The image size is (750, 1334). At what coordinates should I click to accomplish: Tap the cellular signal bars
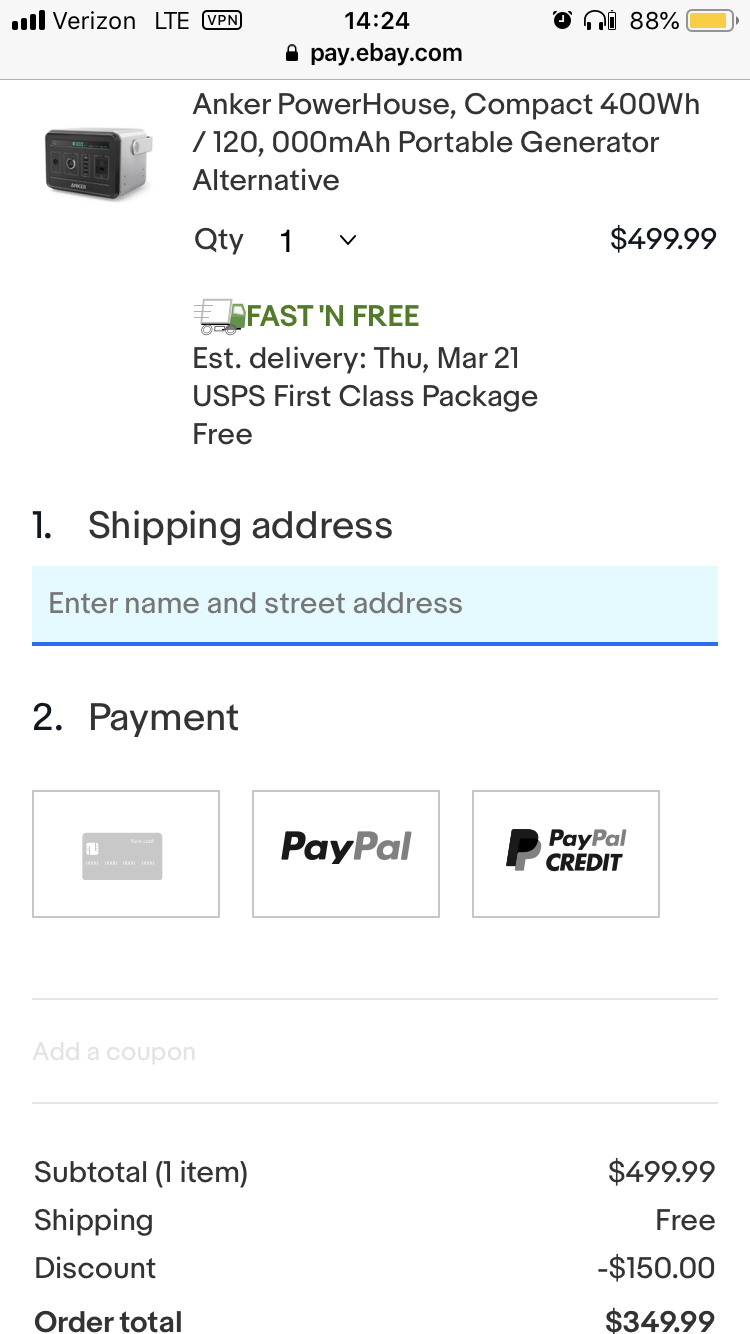(28, 20)
